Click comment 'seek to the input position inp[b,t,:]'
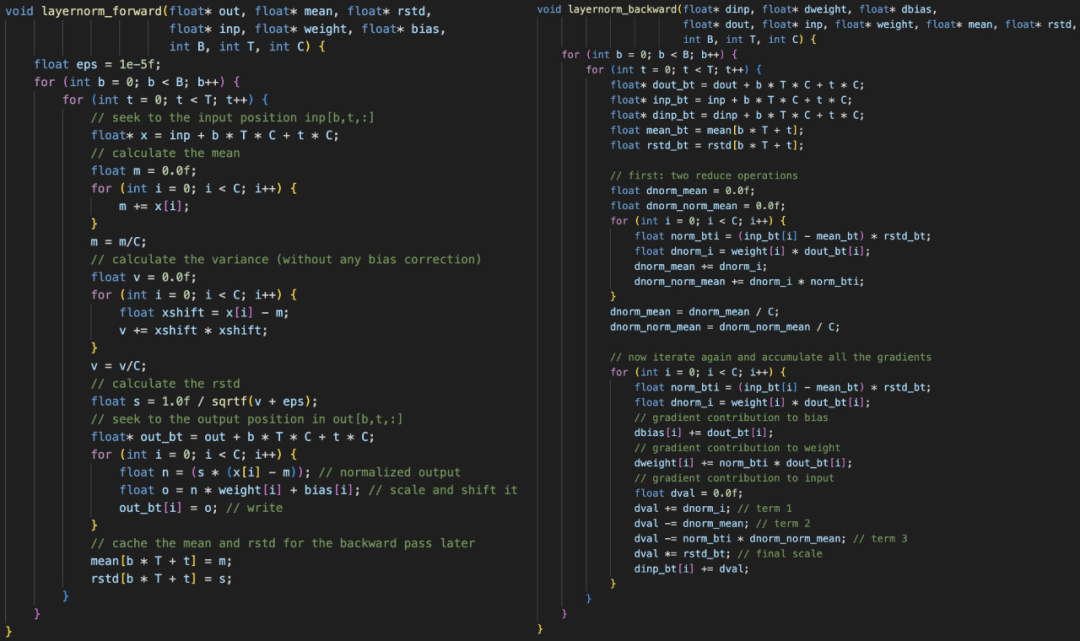The width and height of the screenshot is (1080, 641). pos(233,118)
